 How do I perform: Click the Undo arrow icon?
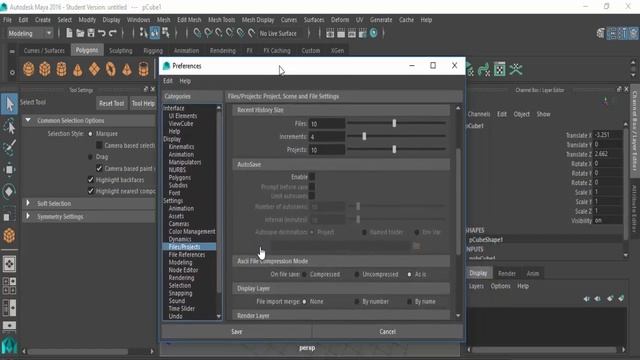[102, 33]
